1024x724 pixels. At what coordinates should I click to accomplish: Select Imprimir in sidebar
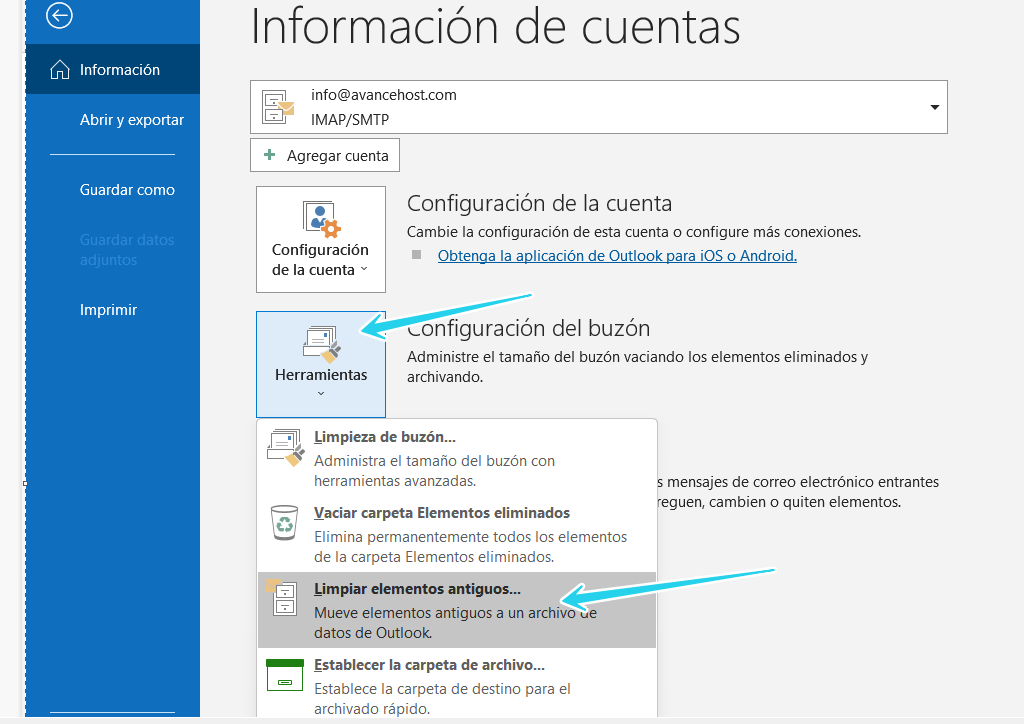pyautogui.click(x=108, y=309)
